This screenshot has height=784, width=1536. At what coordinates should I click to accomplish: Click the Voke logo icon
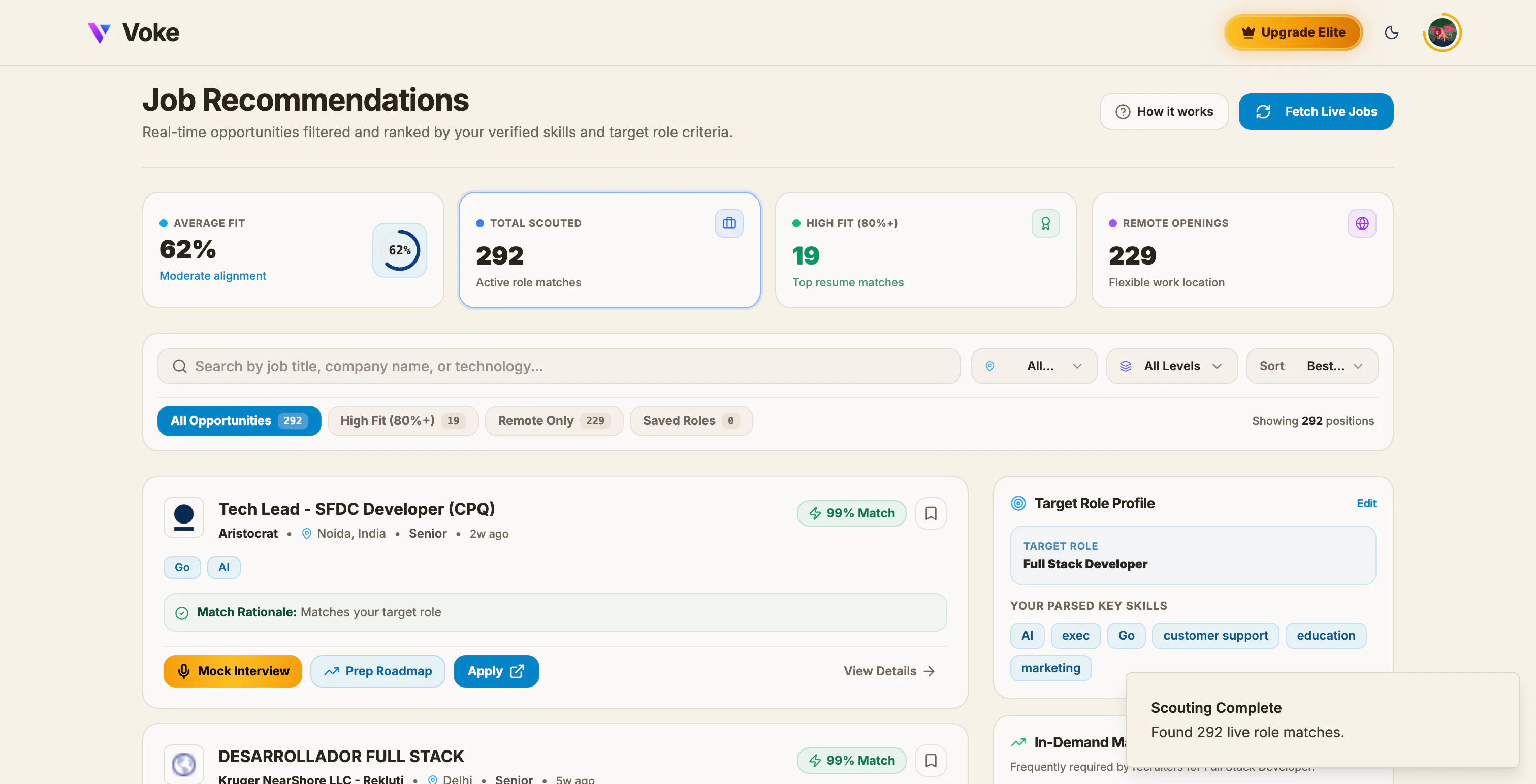point(99,32)
